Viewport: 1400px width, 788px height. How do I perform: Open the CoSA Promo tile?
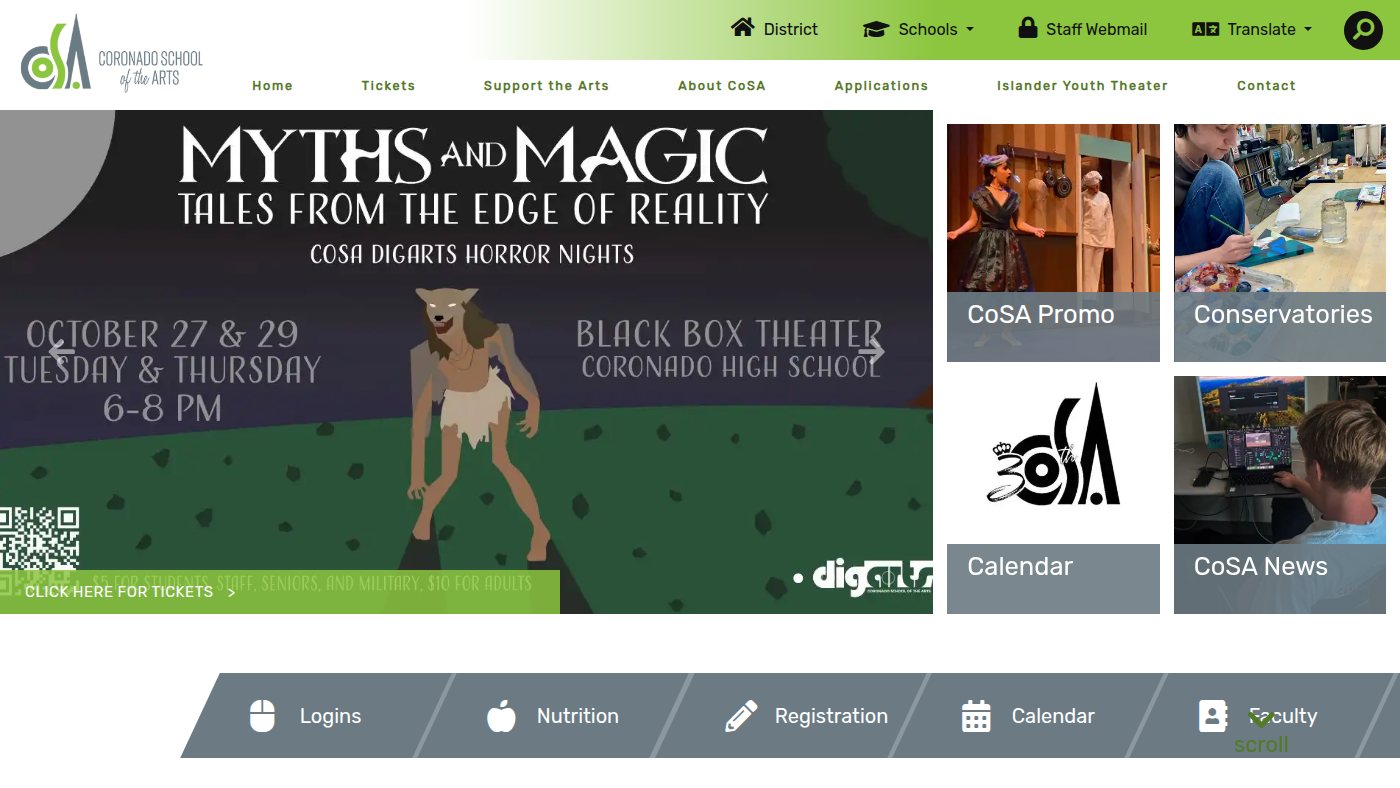(1053, 243)
